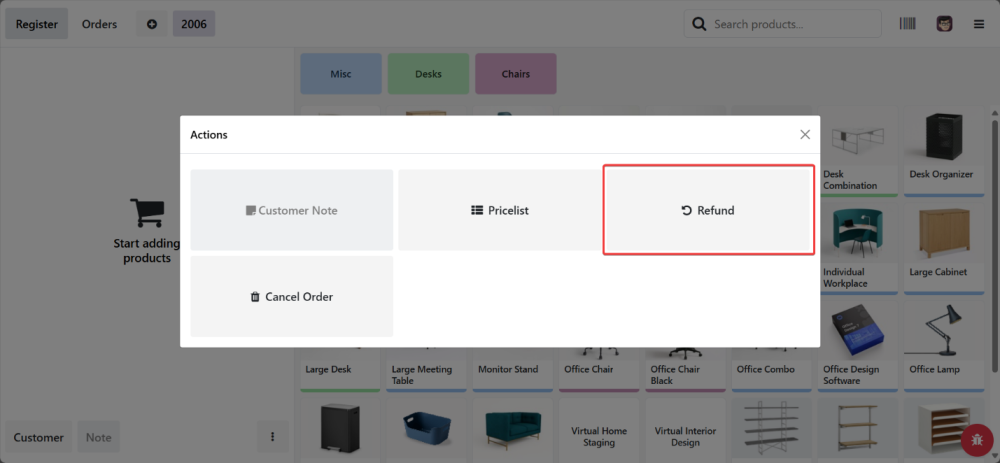Choose Cancel Order with trash icon
Screen dimensions: 1000x463
tap(291, 297)
